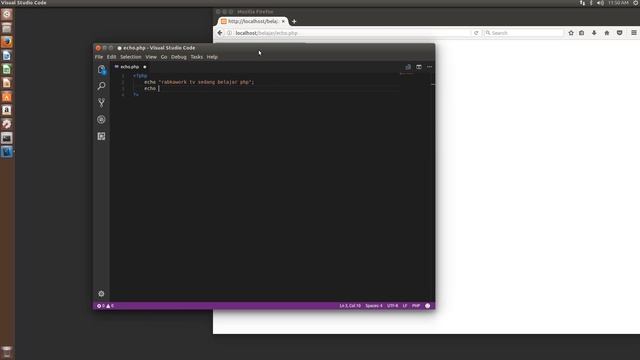
Task: Open Ubuntu Software from the launcher
Action: pyautogui.click(x=7, y=97)
